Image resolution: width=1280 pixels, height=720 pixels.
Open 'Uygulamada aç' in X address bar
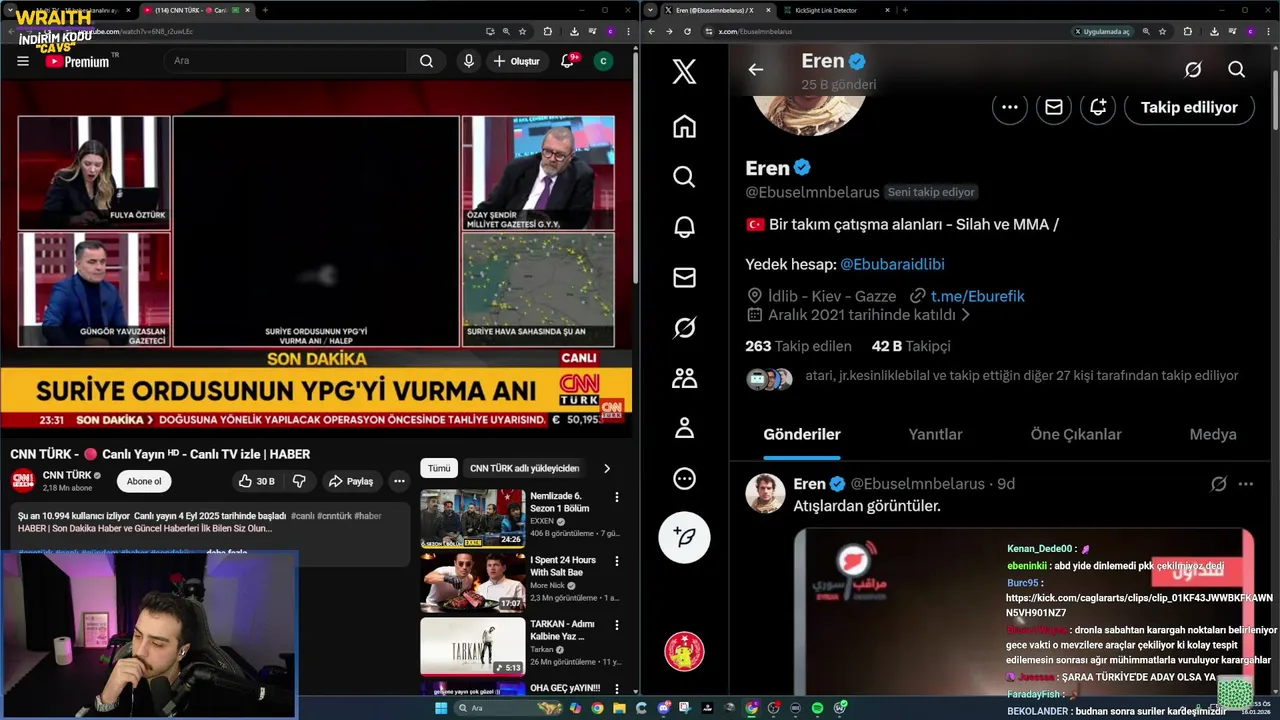point(1102,31)
